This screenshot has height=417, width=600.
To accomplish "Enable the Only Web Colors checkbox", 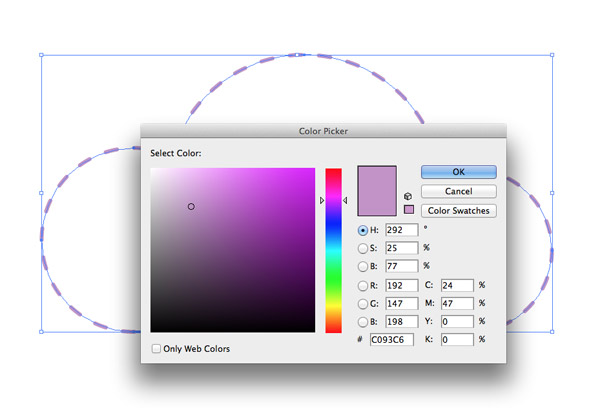I will click(x=156, y=349).
